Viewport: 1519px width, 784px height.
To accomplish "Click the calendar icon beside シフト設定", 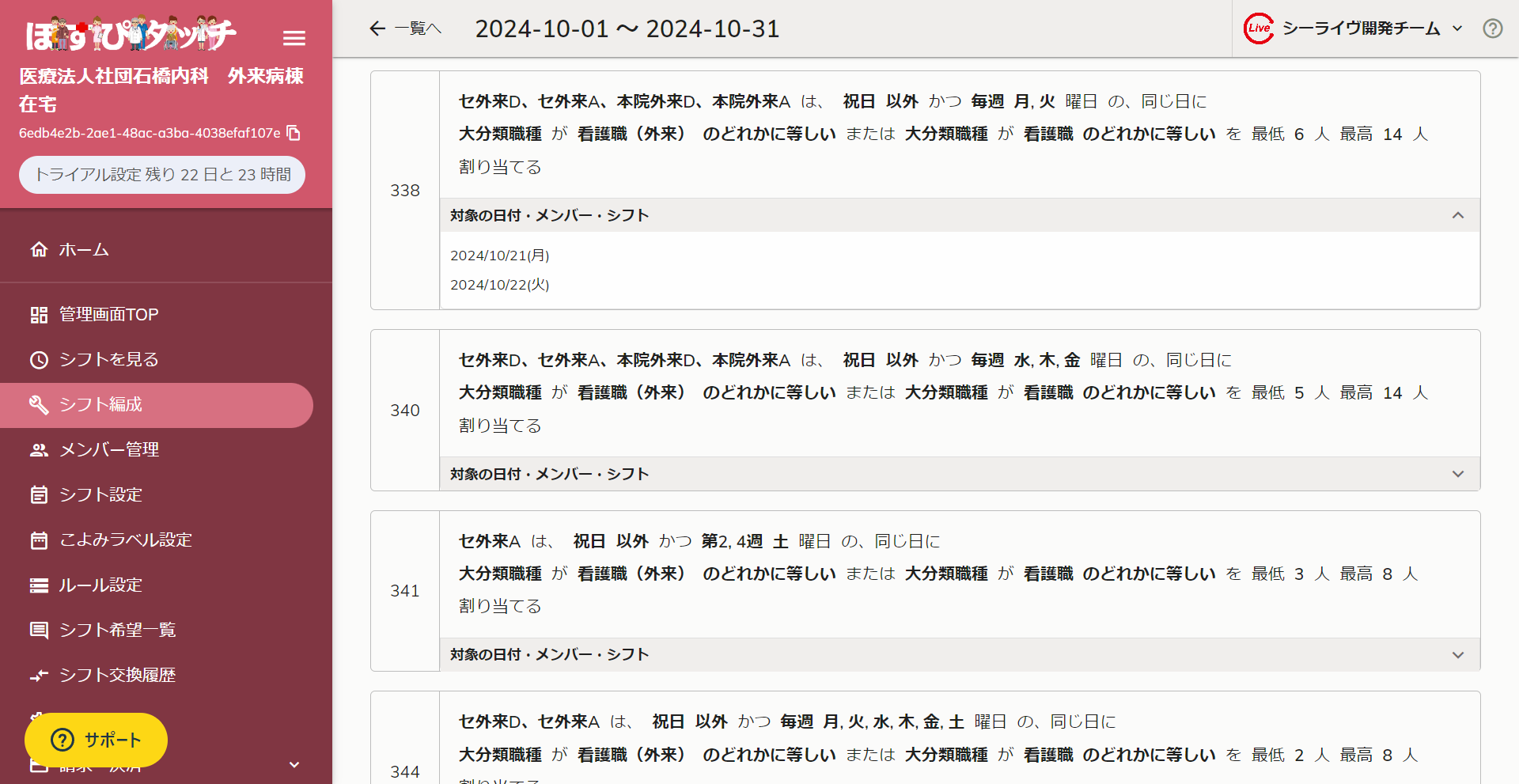I will (x=39, y=495).
